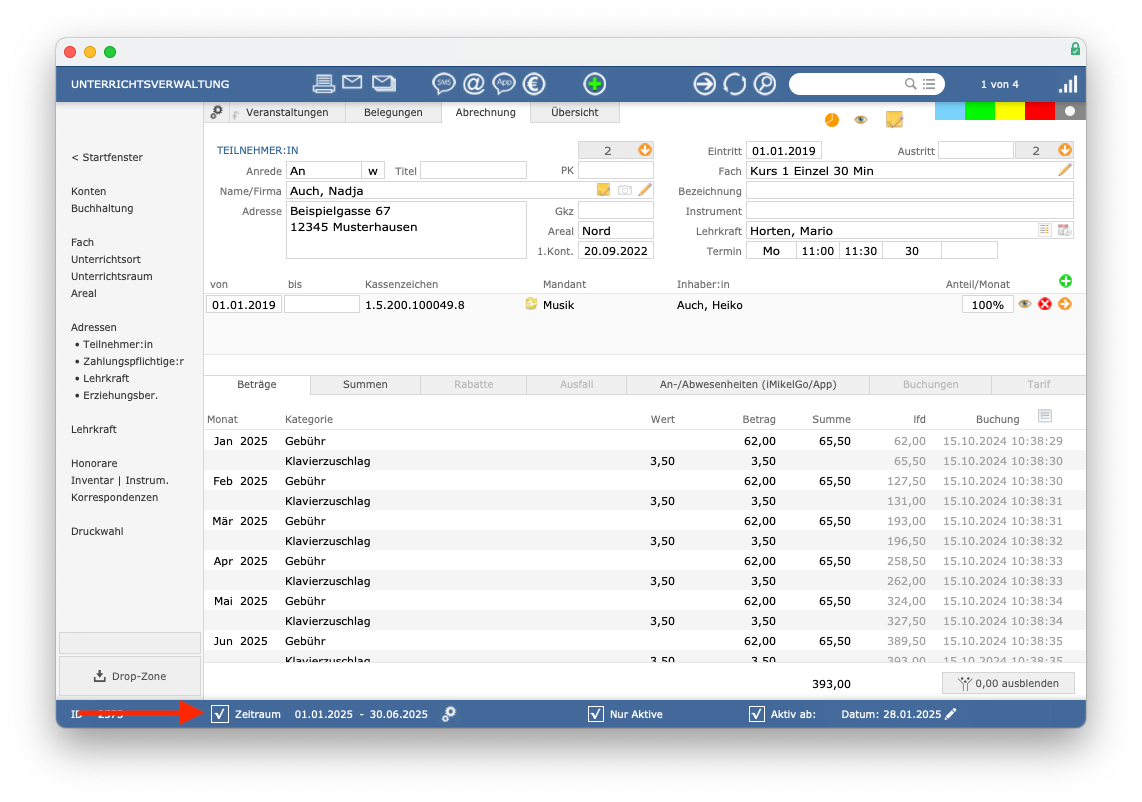Open Buchhaltung in the sidebar
Image resolution: width=1142 pixels, height=802 pixels.
click(x=102, y=208)
